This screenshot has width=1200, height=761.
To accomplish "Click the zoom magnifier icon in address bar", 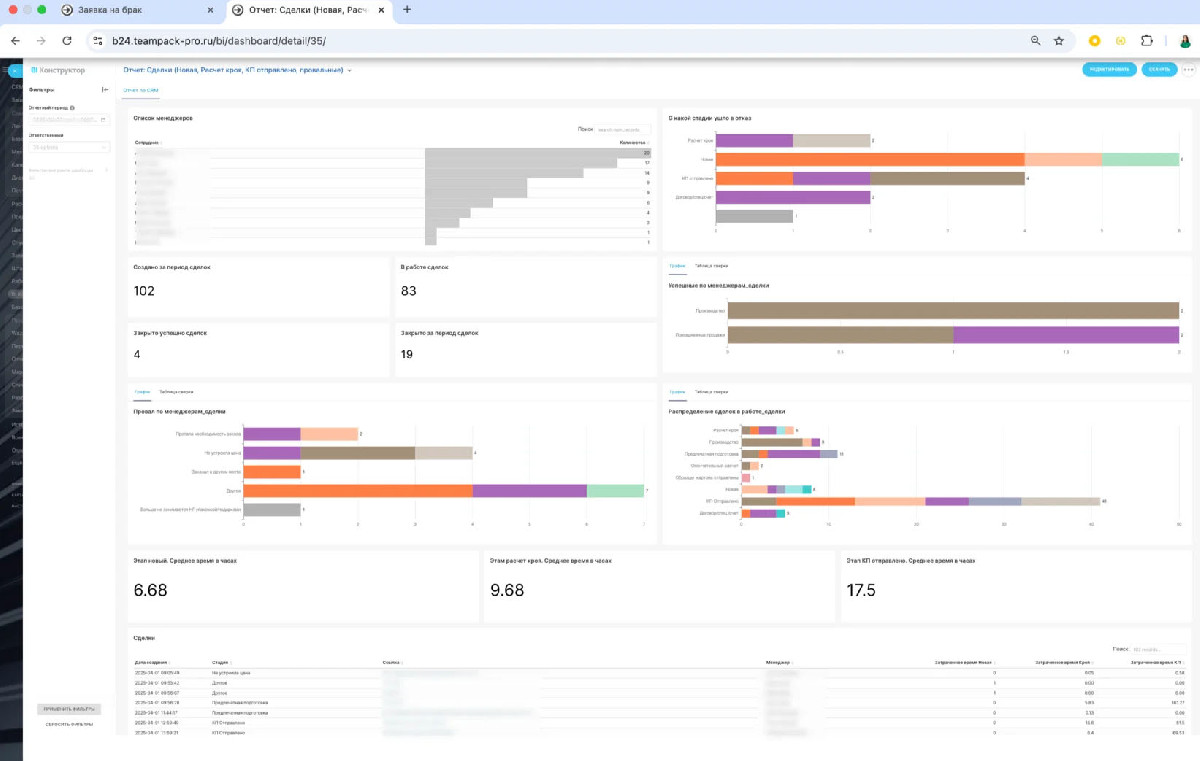I will (x=1036, y=41).
